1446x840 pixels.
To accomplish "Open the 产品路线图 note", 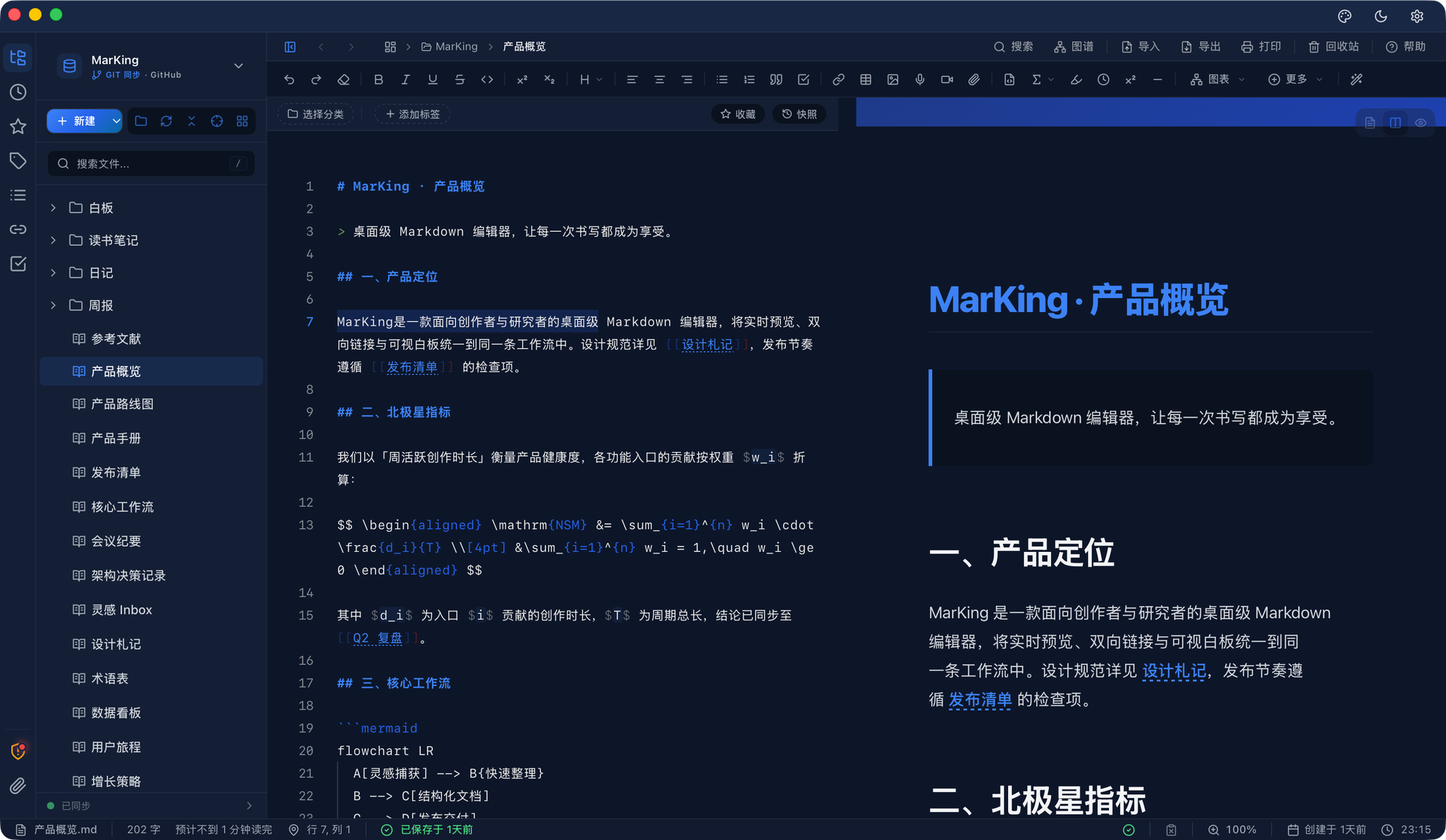I will [x=151, y=404].
